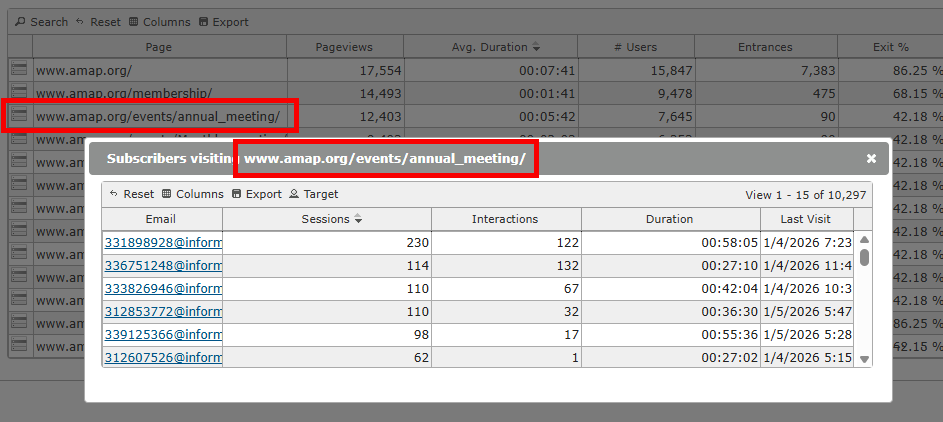Open row icon for www.amap.org/ page
Viewport: 943px width, 422px height.
point(19,70)
